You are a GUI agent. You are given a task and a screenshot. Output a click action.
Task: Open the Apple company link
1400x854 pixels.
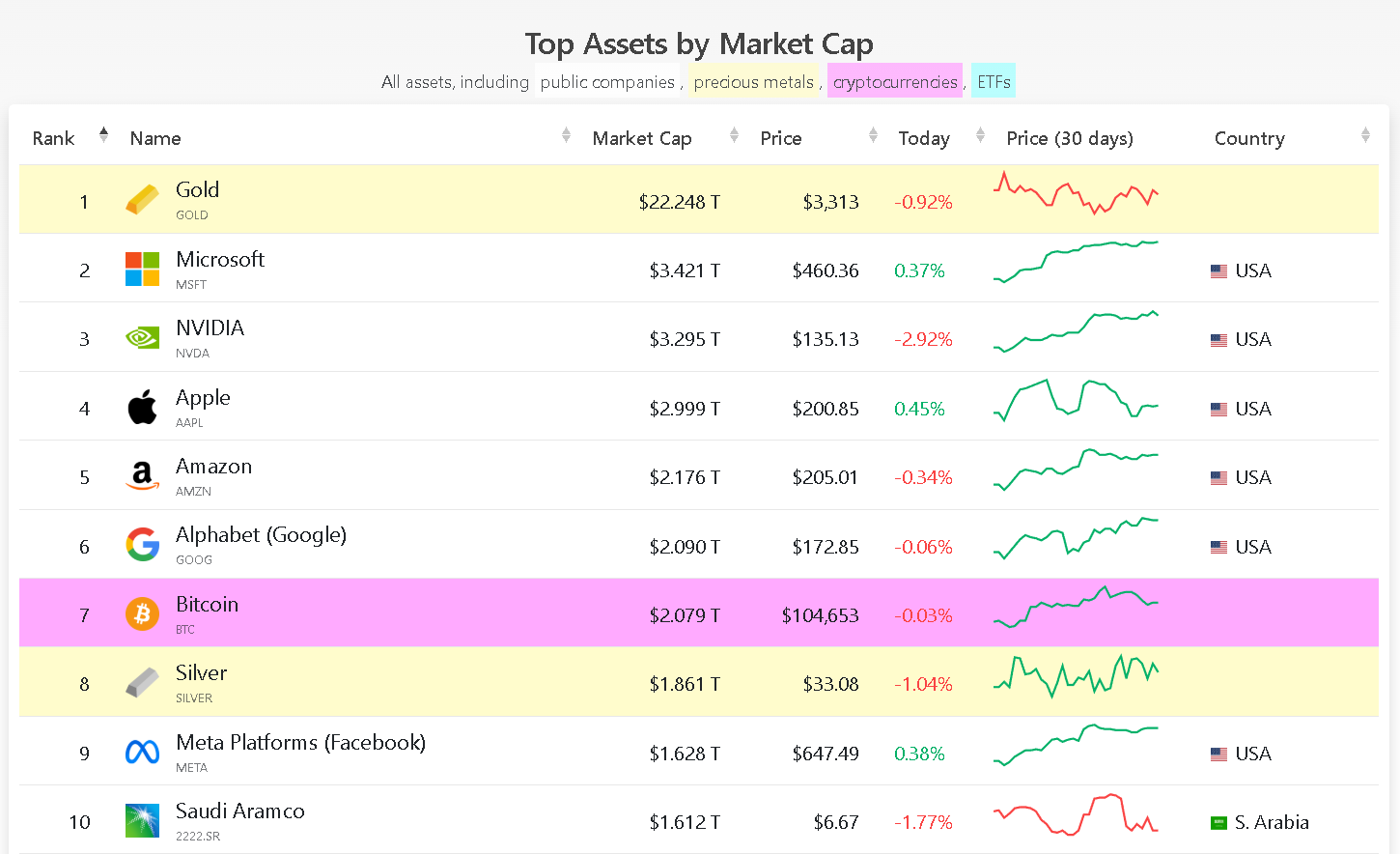coord(203,397)
